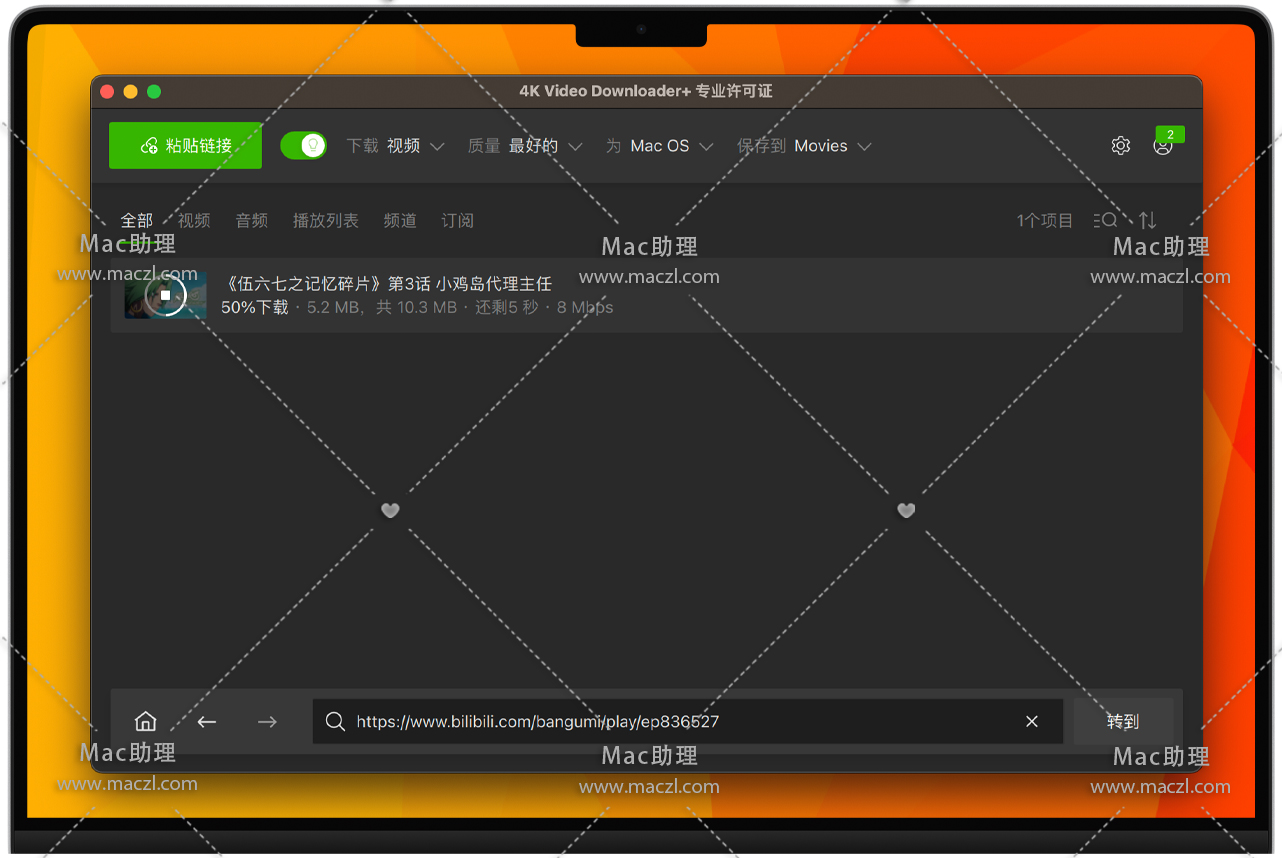Click the magnifier icon in the URL bar
Viewport: 1282px width, 858px height.
tap(336, 721)
